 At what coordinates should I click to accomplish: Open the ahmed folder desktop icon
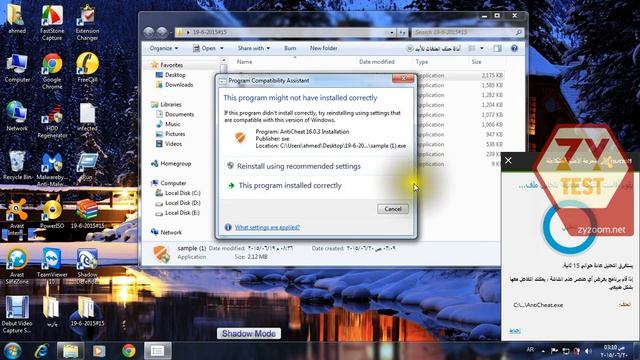(x=16, y=18)
